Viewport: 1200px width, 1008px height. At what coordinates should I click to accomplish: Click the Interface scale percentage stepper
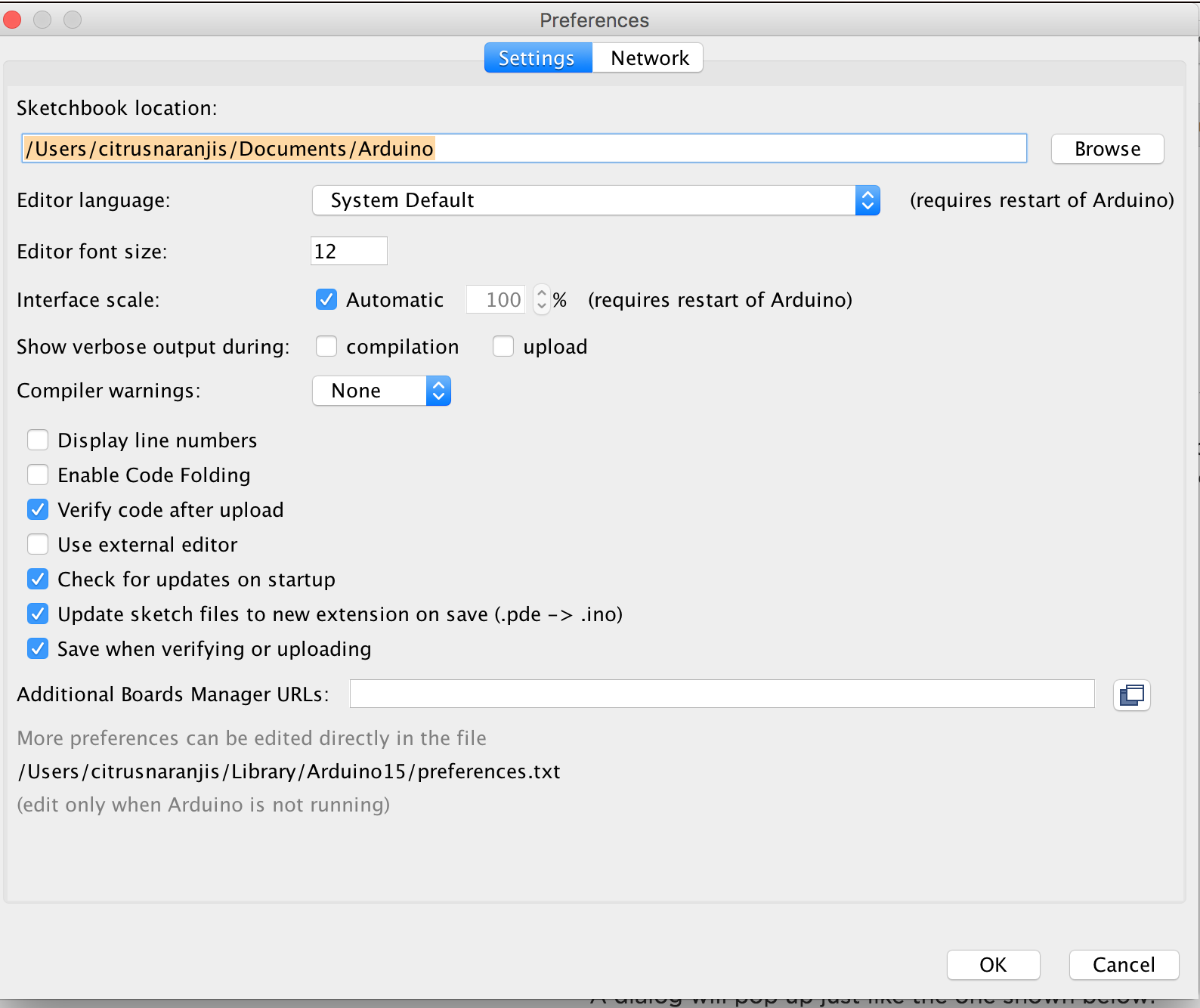pyautogui.click(x=541, y=300)
